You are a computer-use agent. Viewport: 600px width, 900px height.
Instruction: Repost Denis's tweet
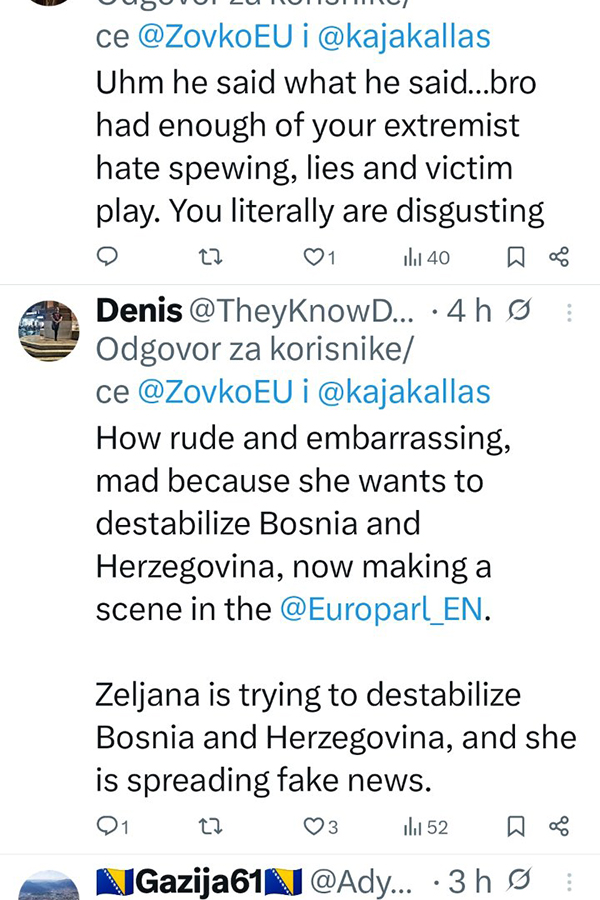click(211, 826)
